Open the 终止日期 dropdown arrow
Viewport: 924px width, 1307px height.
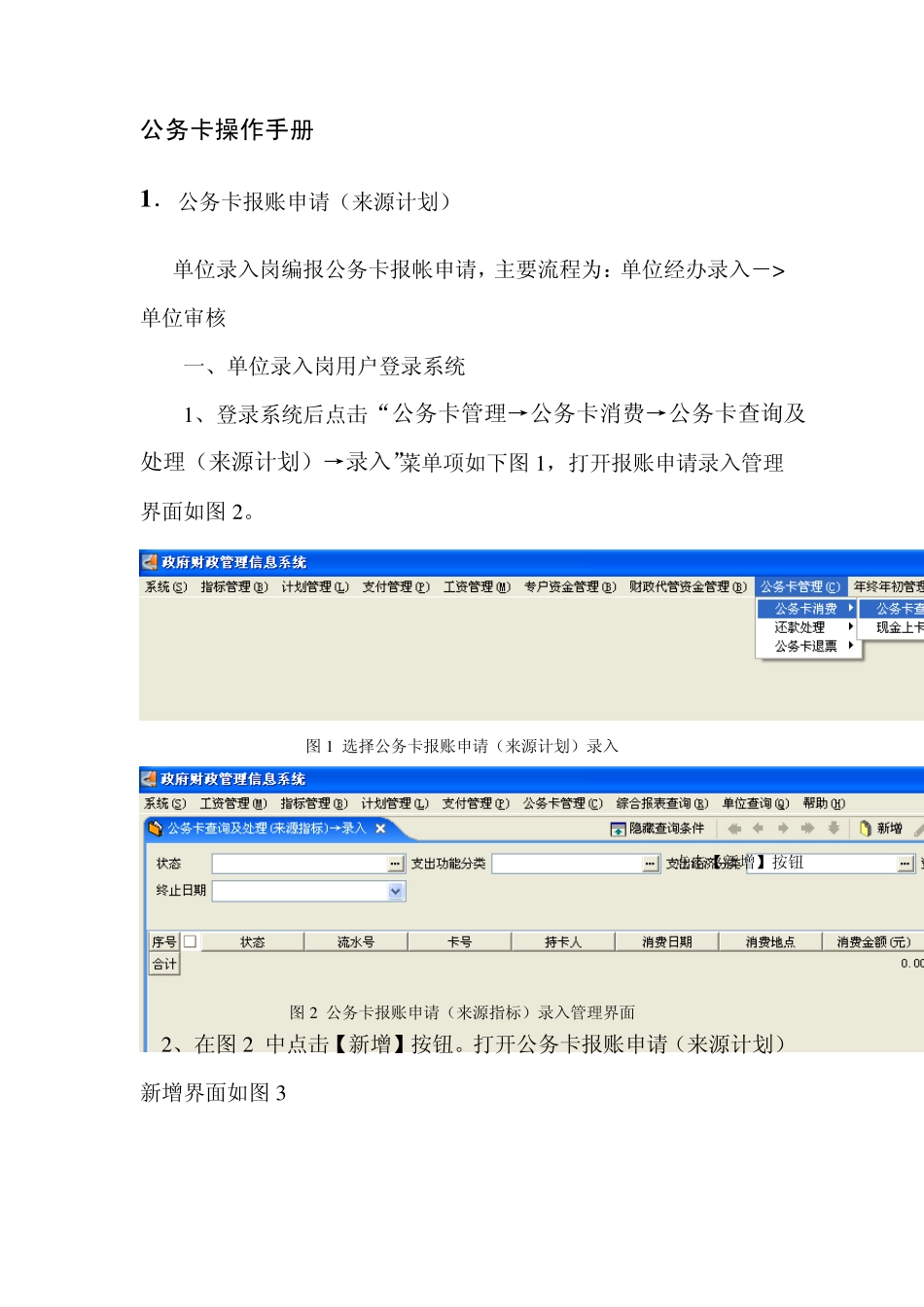396,891
